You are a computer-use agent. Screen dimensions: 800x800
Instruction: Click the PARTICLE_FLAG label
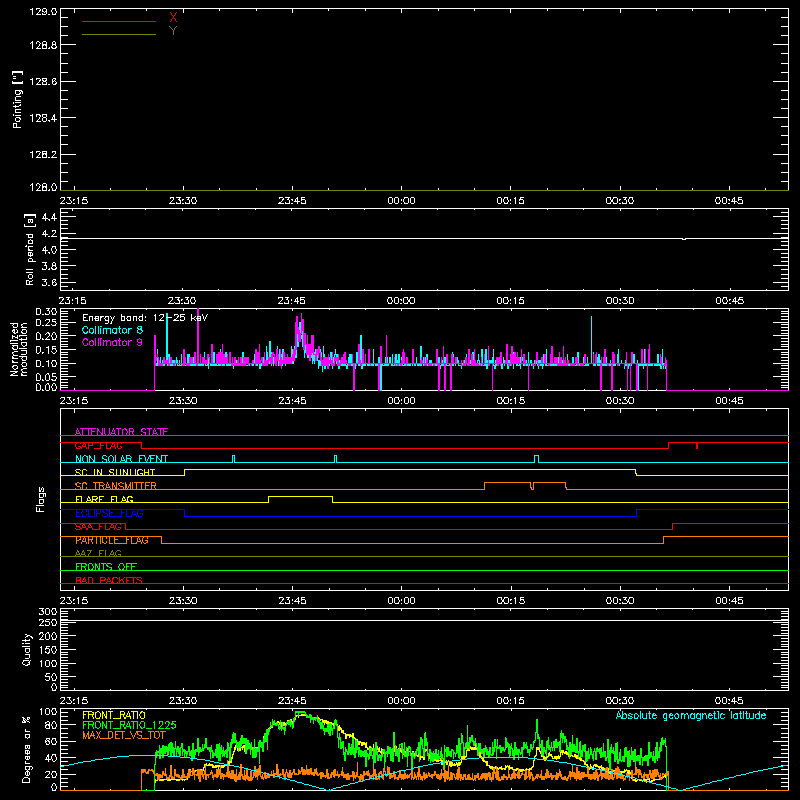coord(112,540)
